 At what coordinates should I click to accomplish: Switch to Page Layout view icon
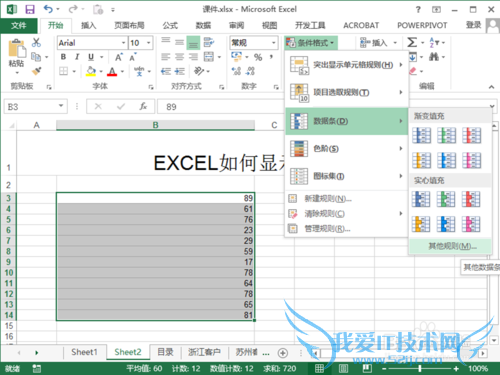(343, 368)
